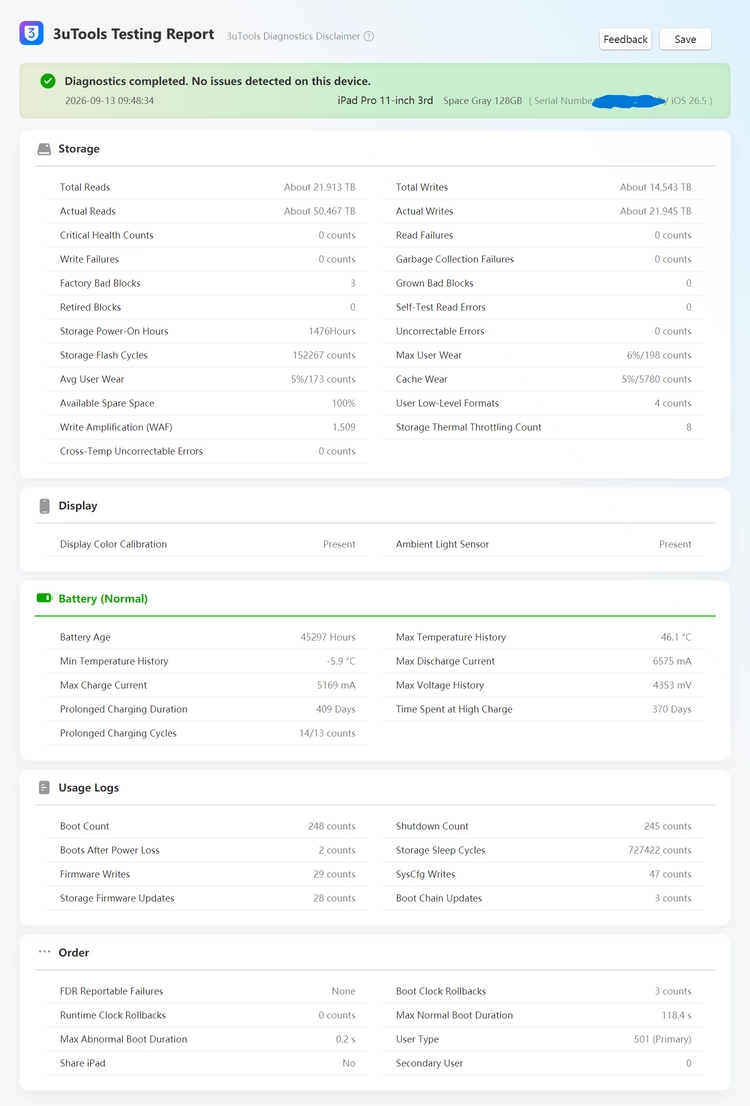Click the 152267 counts flash cycles value

point(324,355)
